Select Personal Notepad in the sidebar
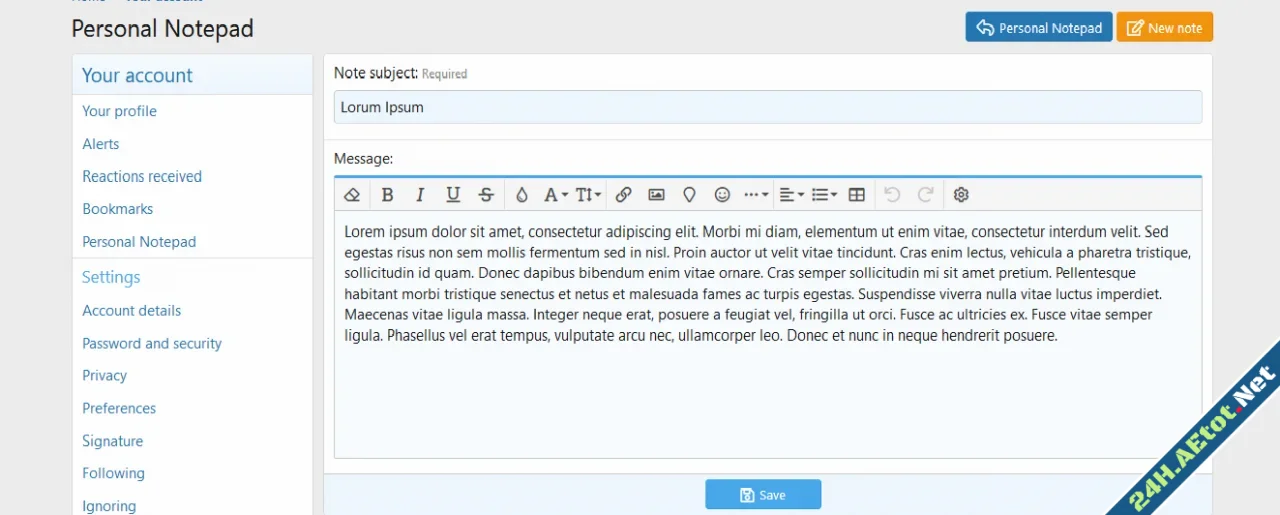The image size is (1280, 515). tap(139, 242)
